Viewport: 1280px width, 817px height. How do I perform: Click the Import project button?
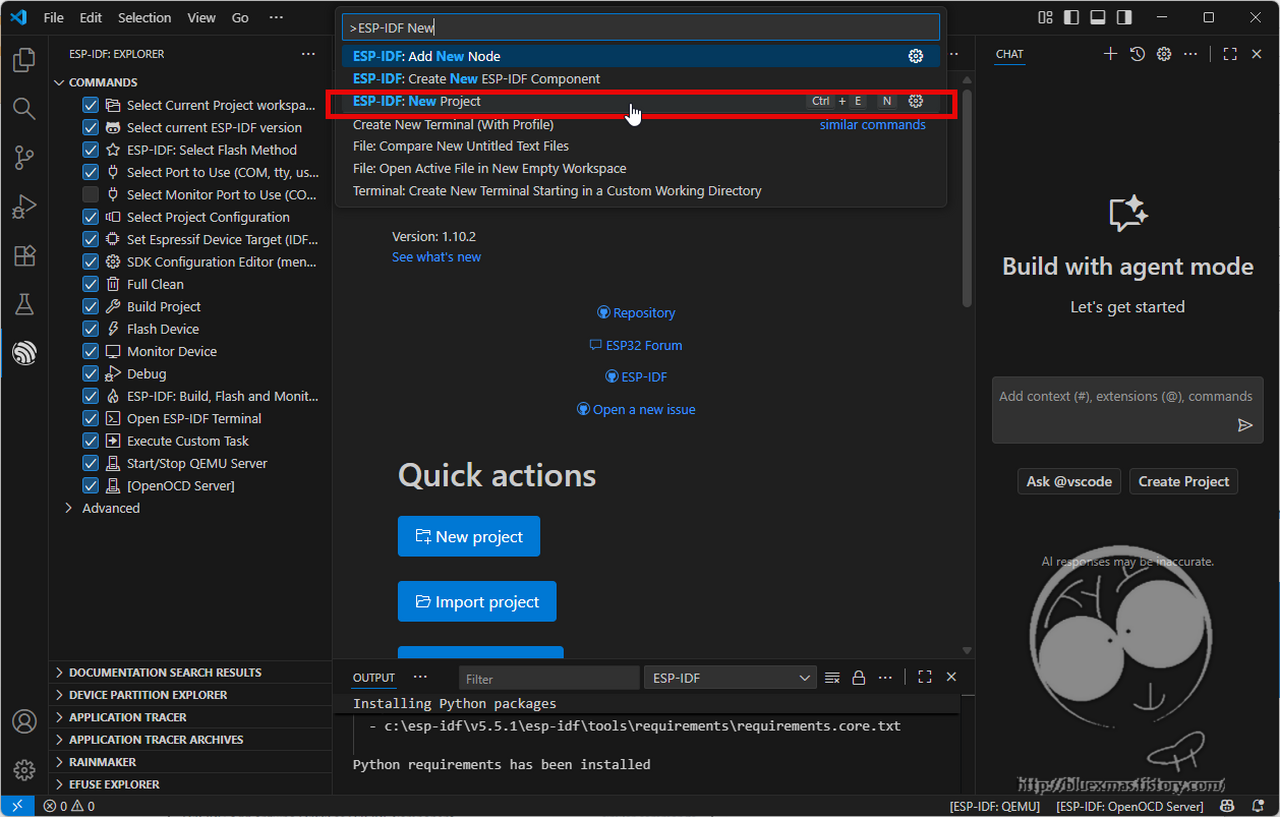point(477,601)
